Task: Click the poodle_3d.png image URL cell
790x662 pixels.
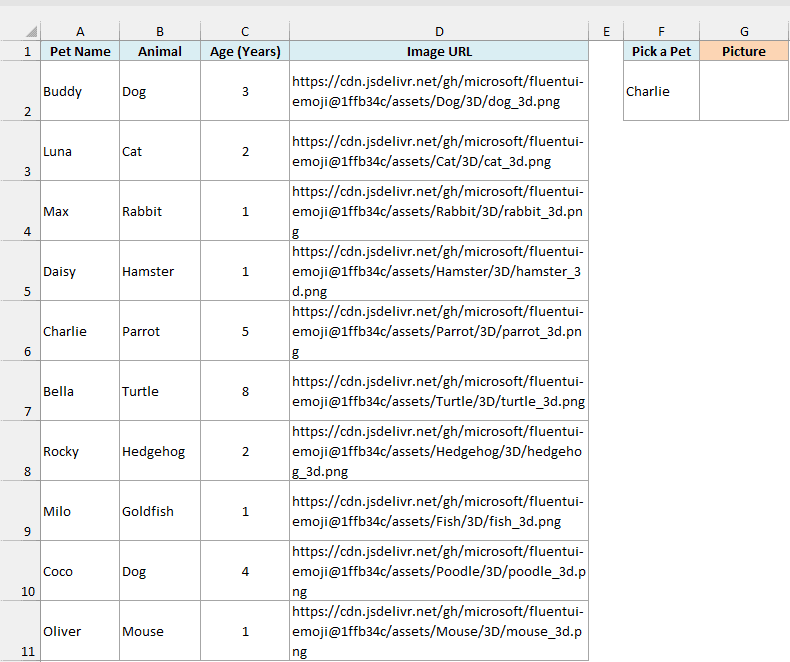Action: tap(439, 570)
